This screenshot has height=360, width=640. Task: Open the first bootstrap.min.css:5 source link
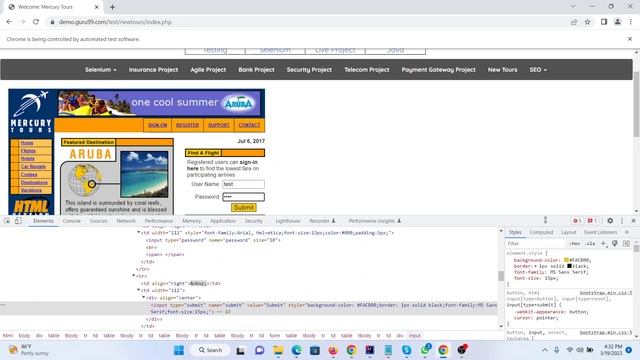tap(606, 293)
